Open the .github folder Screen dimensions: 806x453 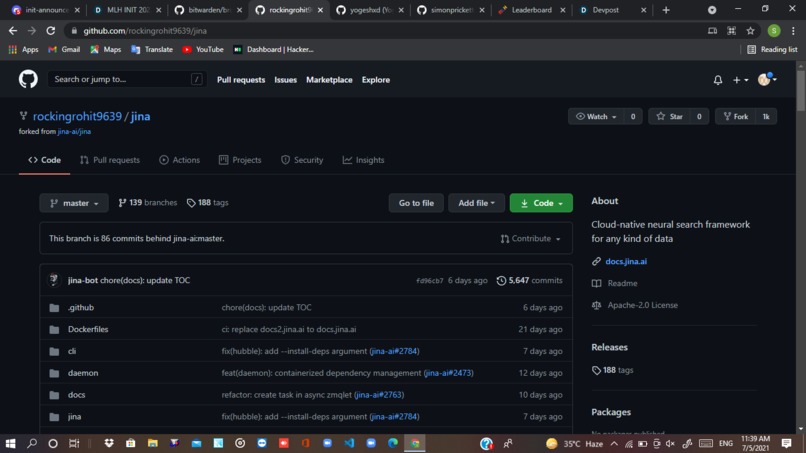point(81,307)
